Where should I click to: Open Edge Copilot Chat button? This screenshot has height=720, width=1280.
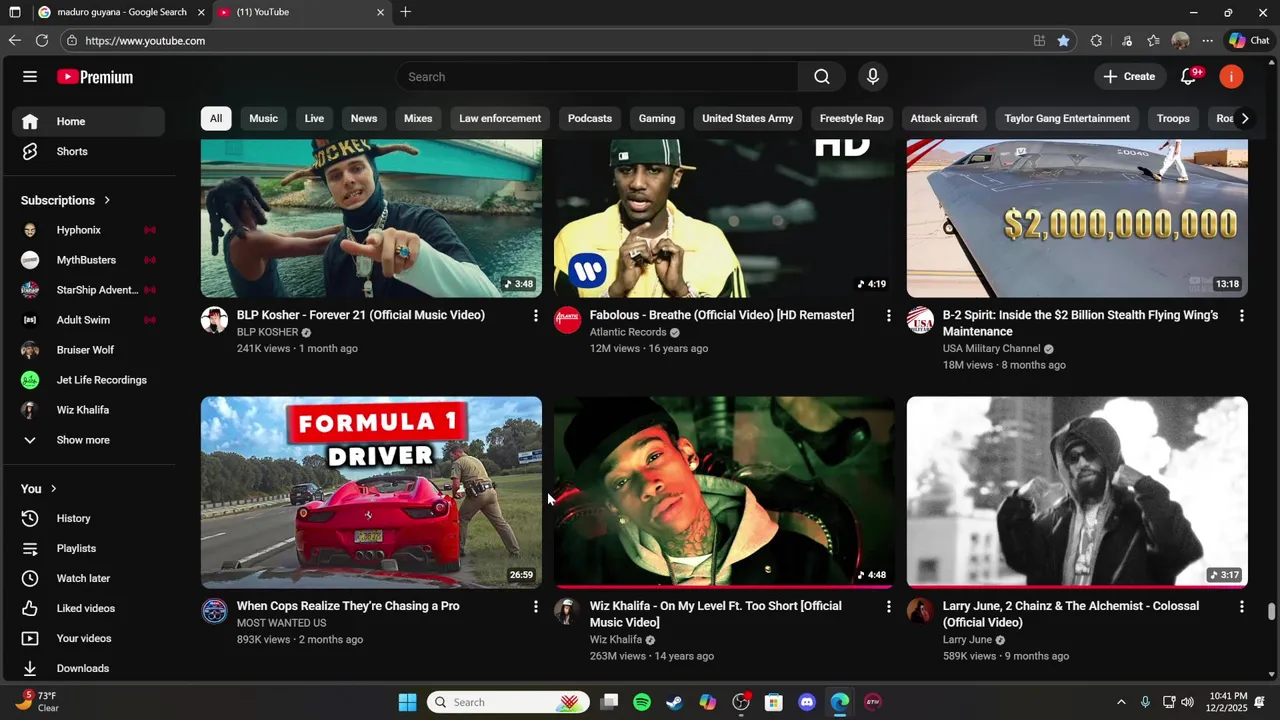pos(1249,41)
